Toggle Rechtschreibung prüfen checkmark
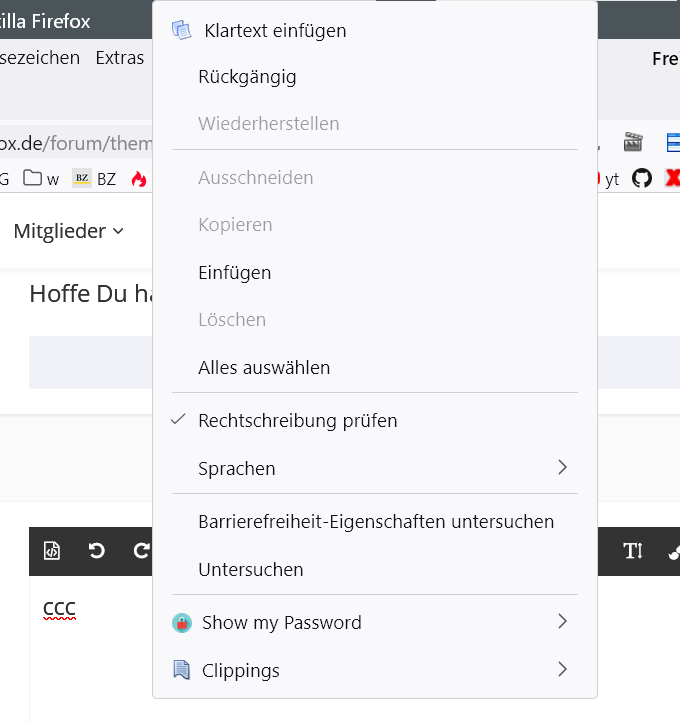 pos(179,420)
